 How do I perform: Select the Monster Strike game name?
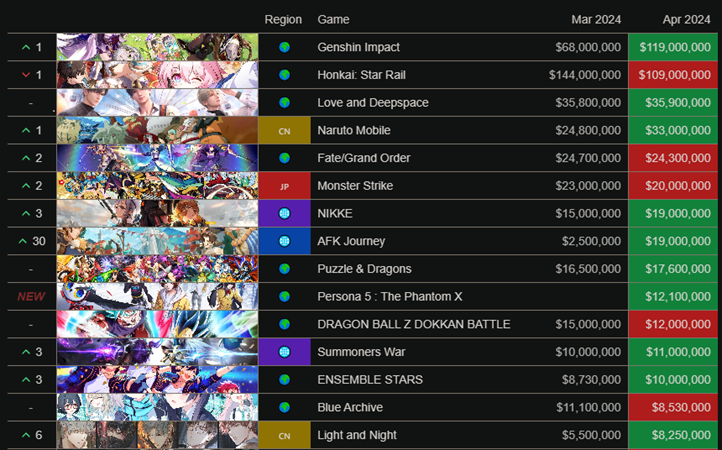point(355,186)
